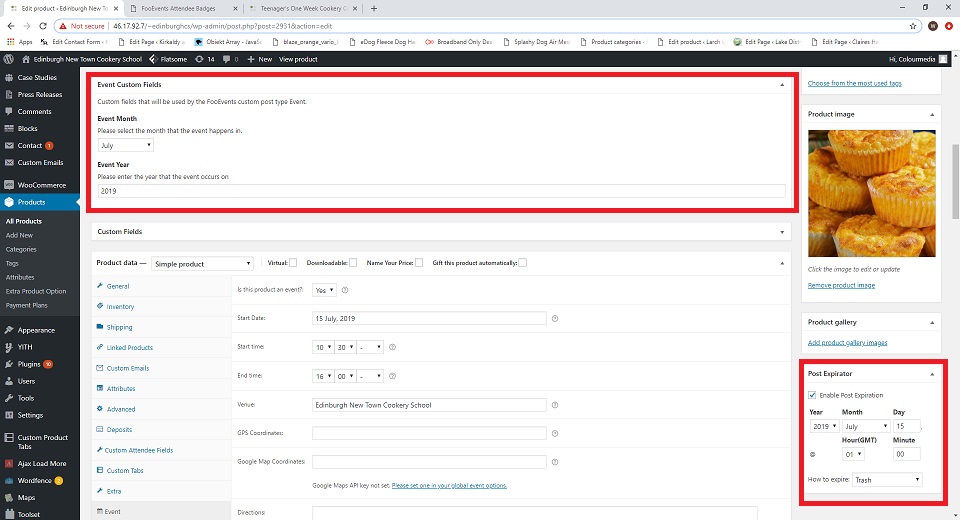
Task: Switch to the Inventory product data tab
Action: coord(120,307)
